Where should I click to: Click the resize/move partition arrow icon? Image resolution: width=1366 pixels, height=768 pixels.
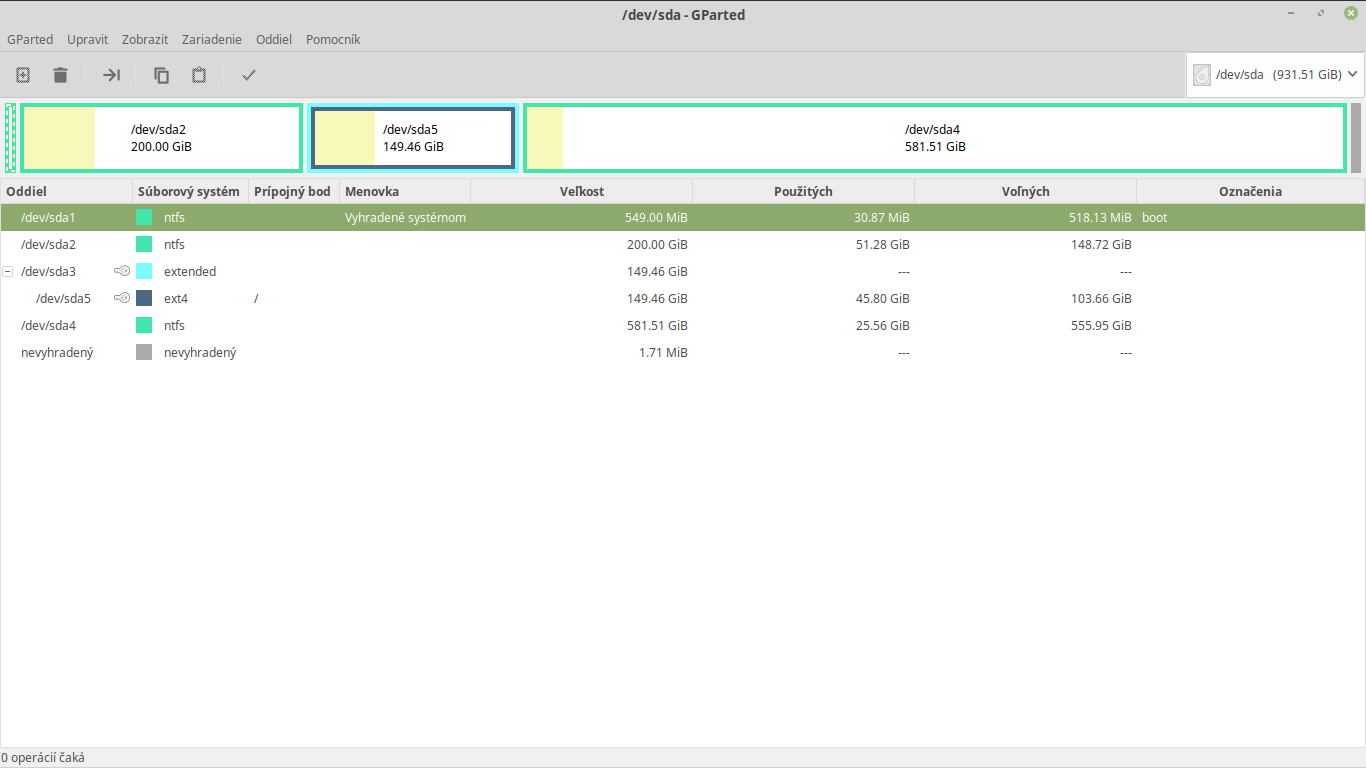[x=111, y=75]
